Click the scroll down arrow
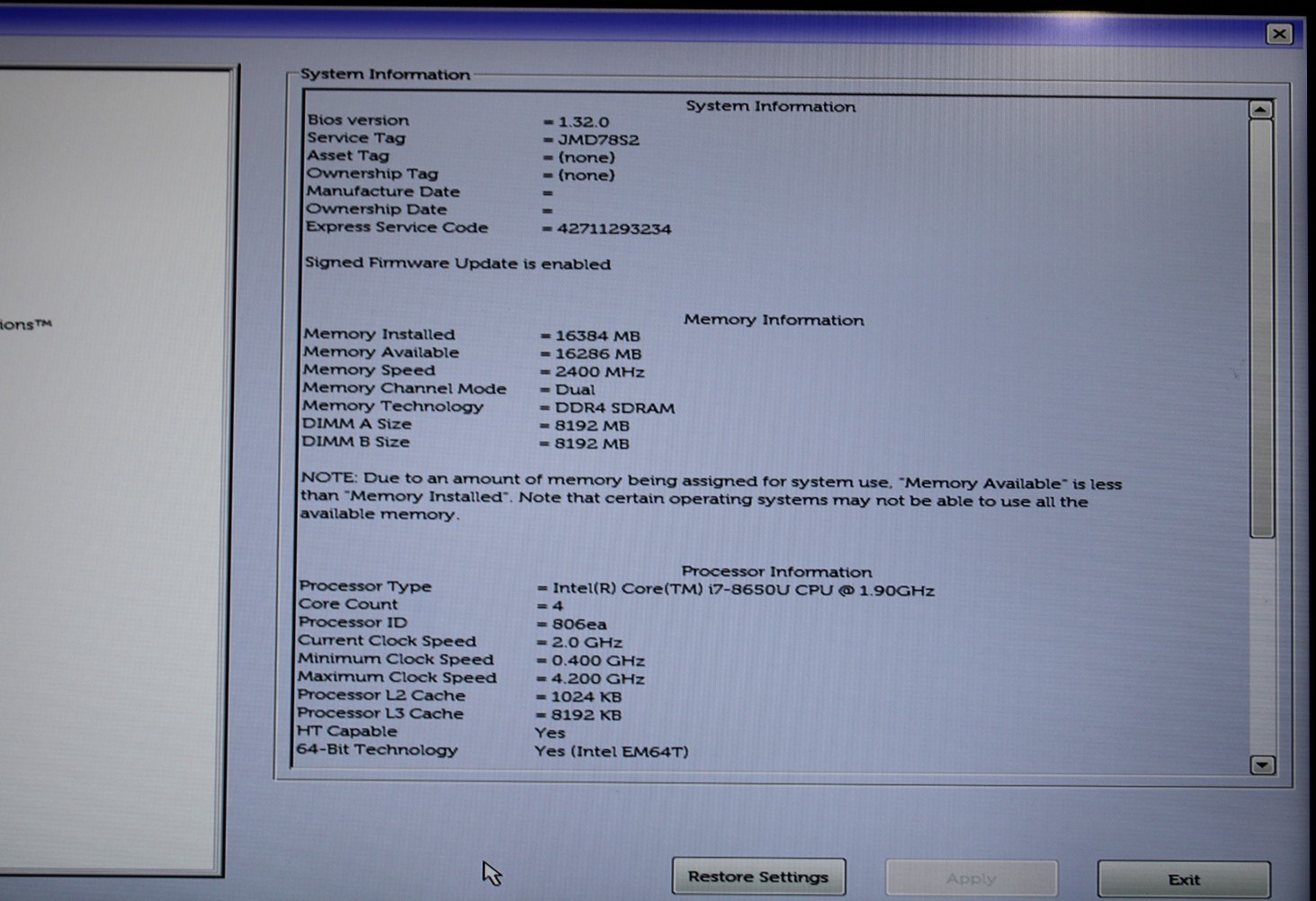The height and width of the screenshot is (901, 1316). tap(1262, 765)
